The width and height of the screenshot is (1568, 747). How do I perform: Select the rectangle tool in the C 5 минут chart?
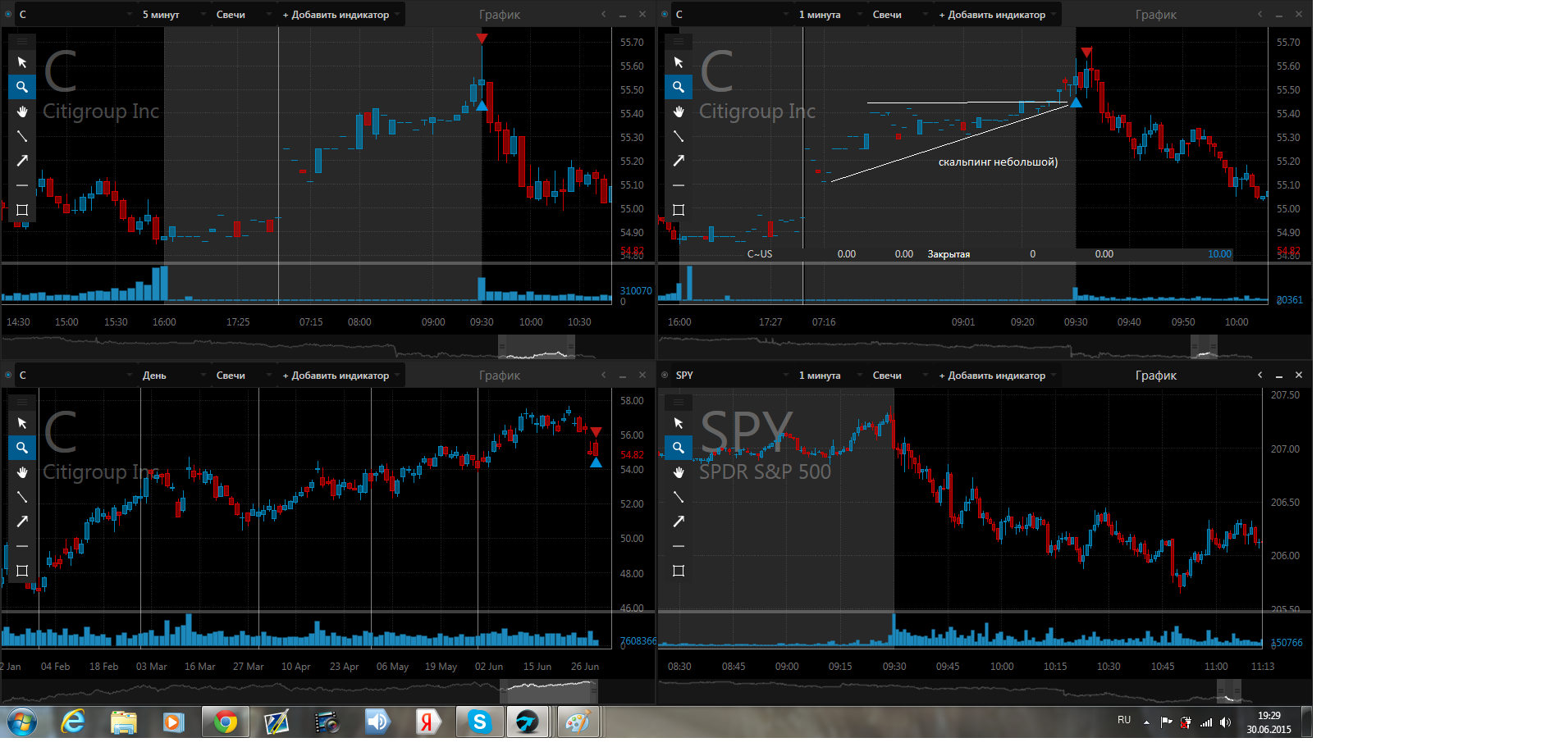point(22,210)
